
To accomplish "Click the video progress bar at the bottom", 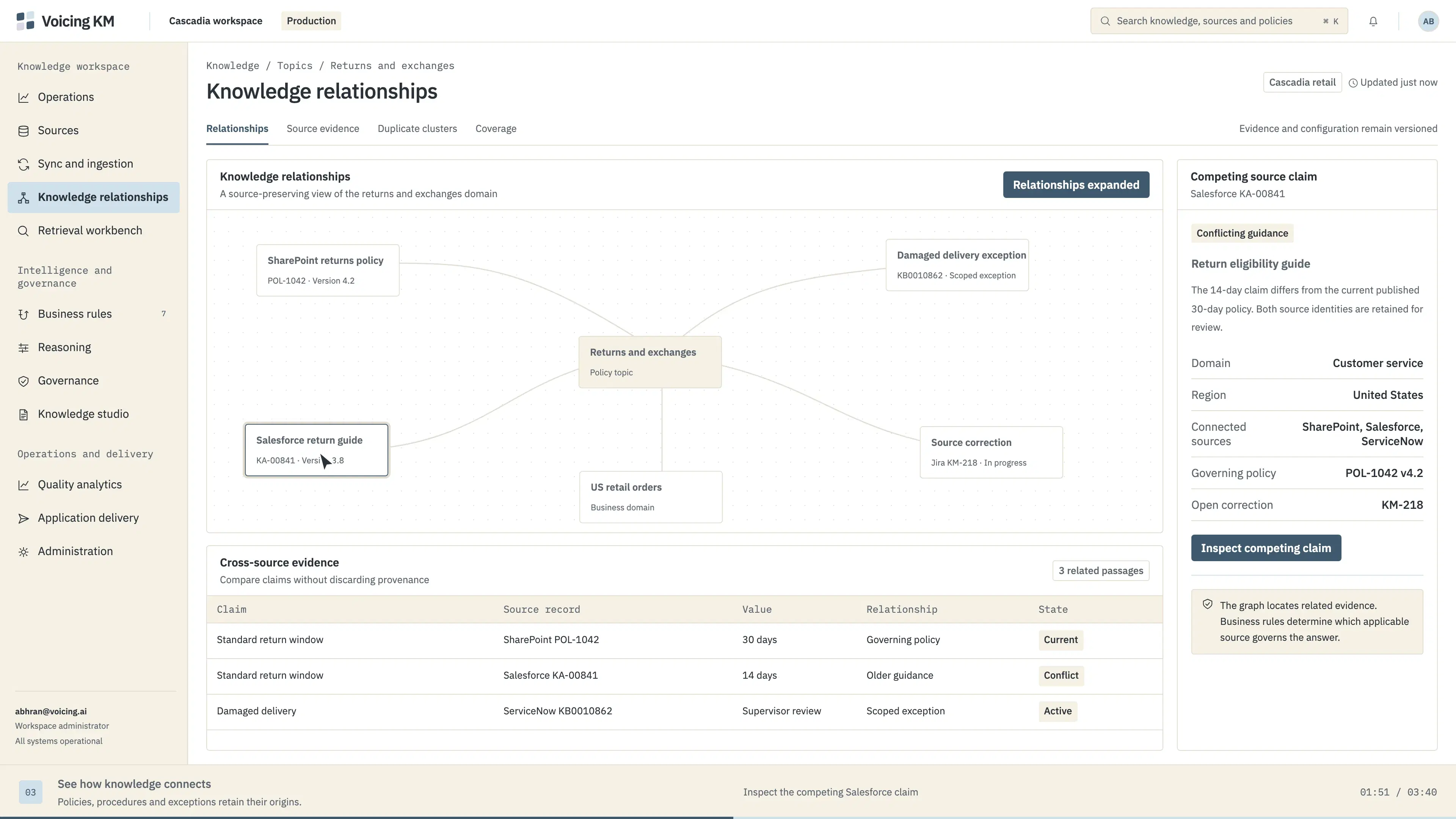I will coord(728,817).
